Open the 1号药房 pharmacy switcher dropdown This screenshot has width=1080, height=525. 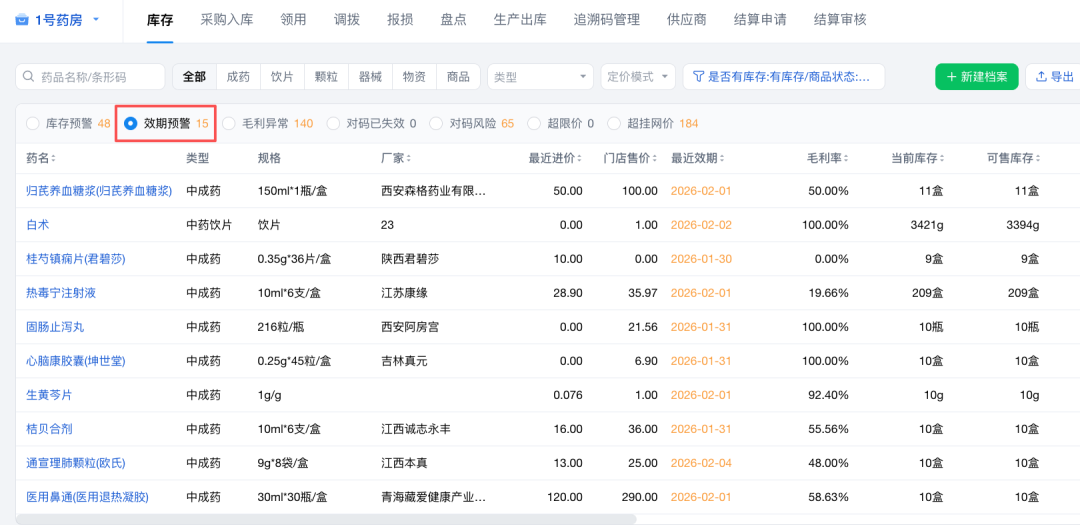[x=58, y=21]
